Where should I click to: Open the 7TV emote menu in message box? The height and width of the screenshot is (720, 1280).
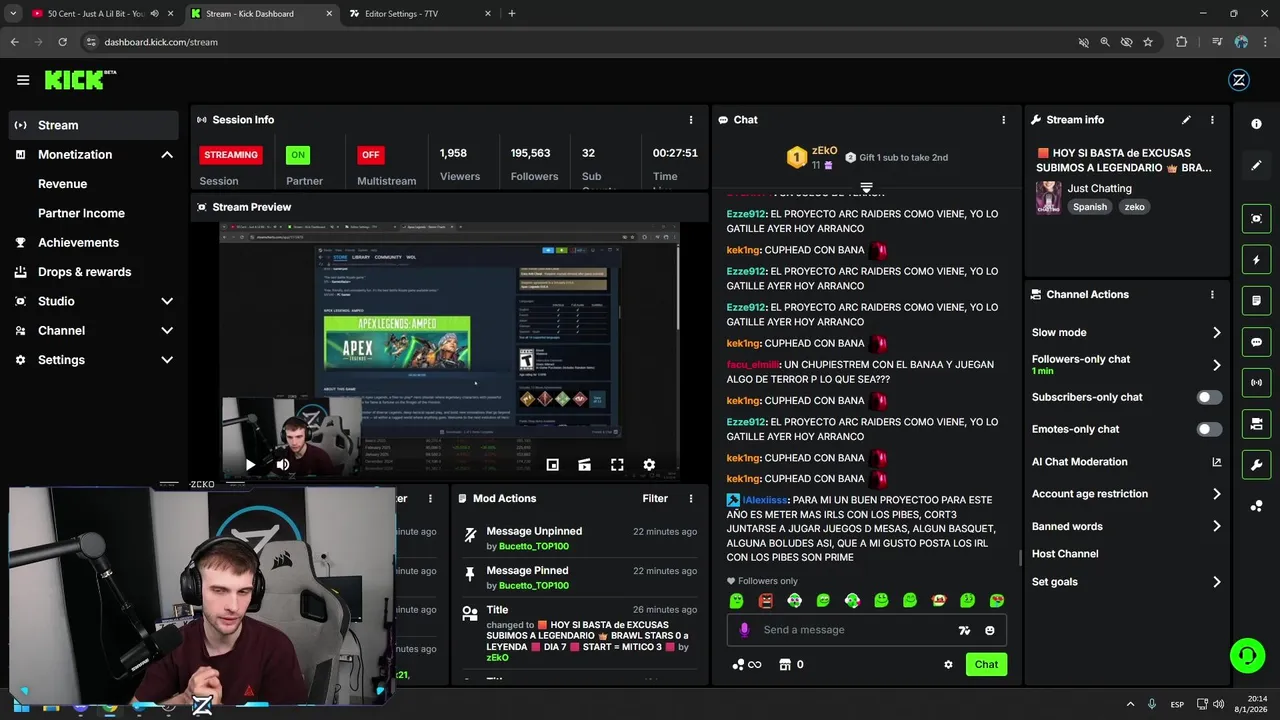click(964, 630)
